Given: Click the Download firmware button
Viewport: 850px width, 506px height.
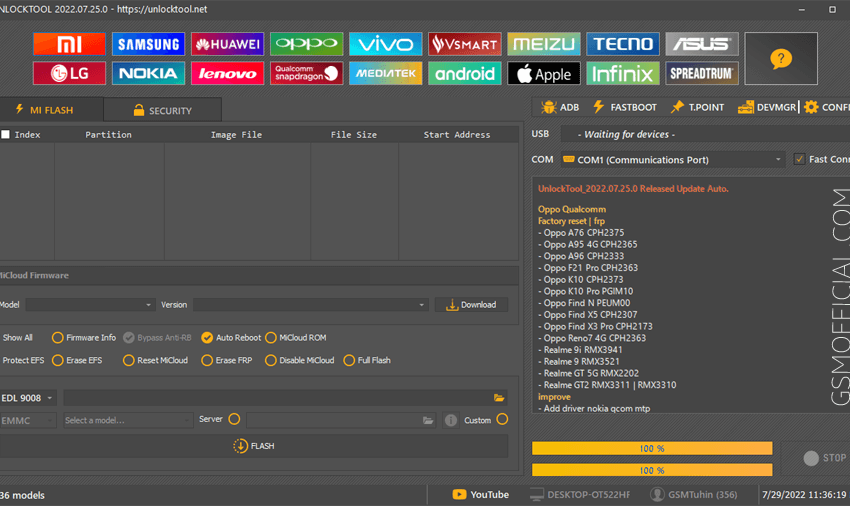Looking at the screenshot, I should 471,305.
